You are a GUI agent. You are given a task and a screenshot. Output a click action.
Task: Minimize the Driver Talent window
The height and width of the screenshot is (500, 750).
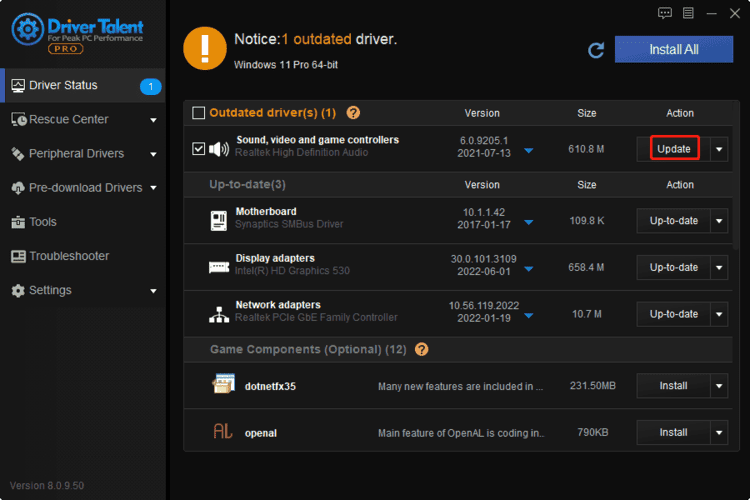712,13
